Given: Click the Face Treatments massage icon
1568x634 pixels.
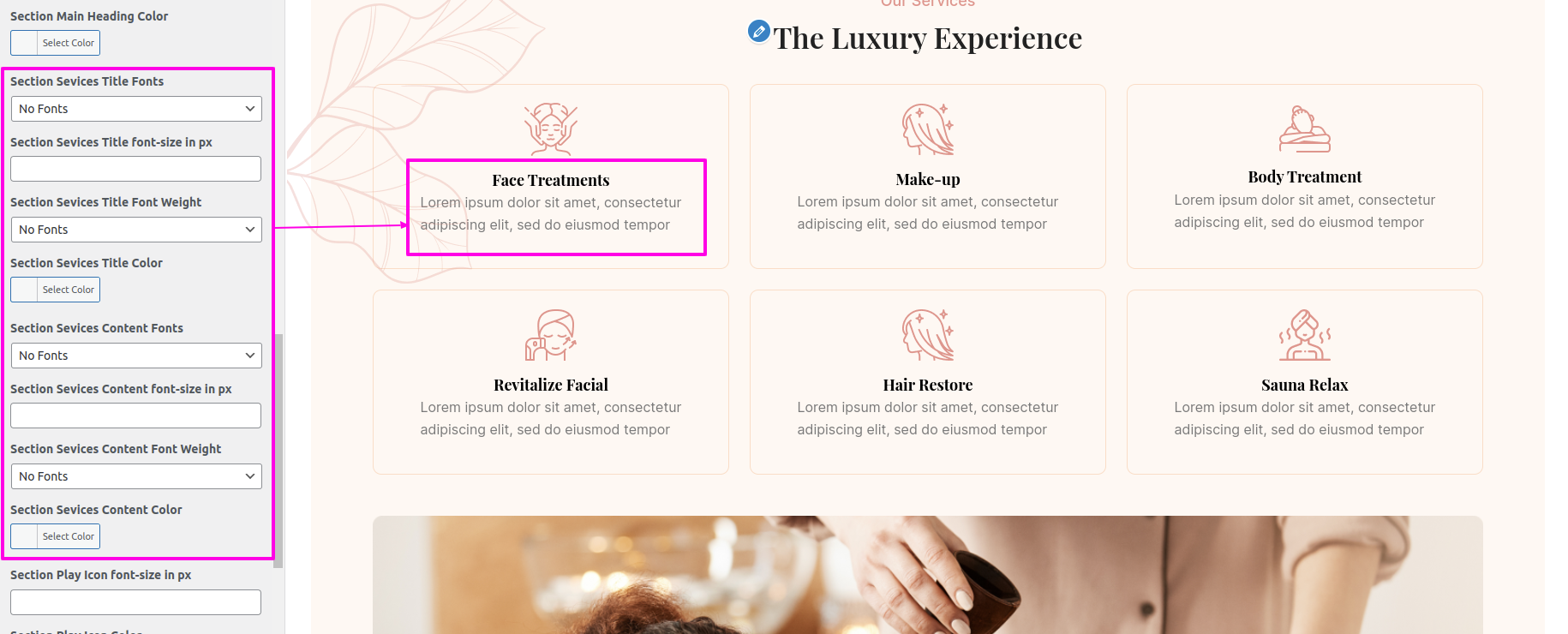Looking at the screenshot, I should click(x=551, y=129).
